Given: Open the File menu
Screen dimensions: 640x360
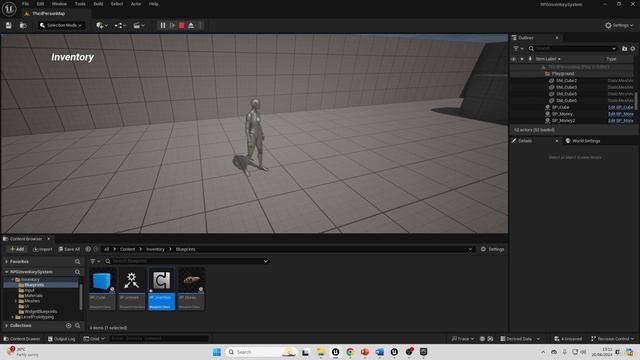Looking at the screenshot, I should [25, 4].
